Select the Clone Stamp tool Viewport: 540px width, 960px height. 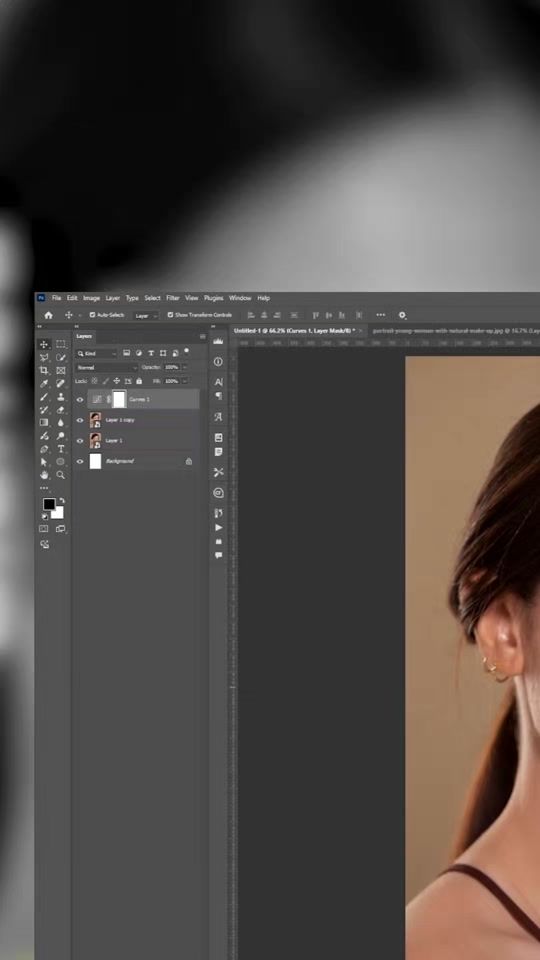61,397
